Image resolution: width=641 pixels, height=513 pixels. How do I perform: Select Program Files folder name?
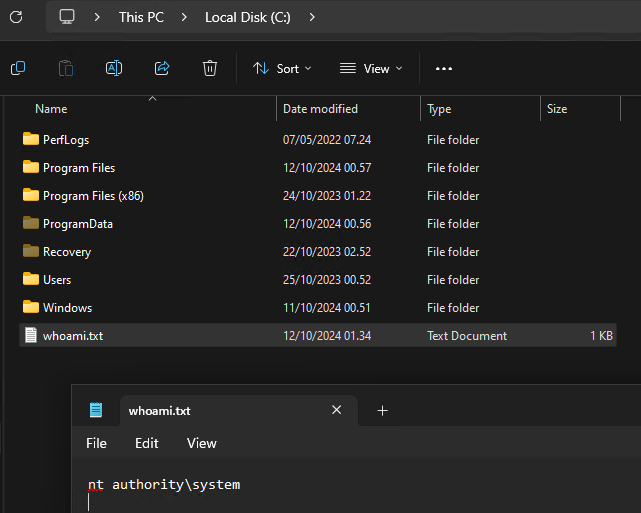79,168
